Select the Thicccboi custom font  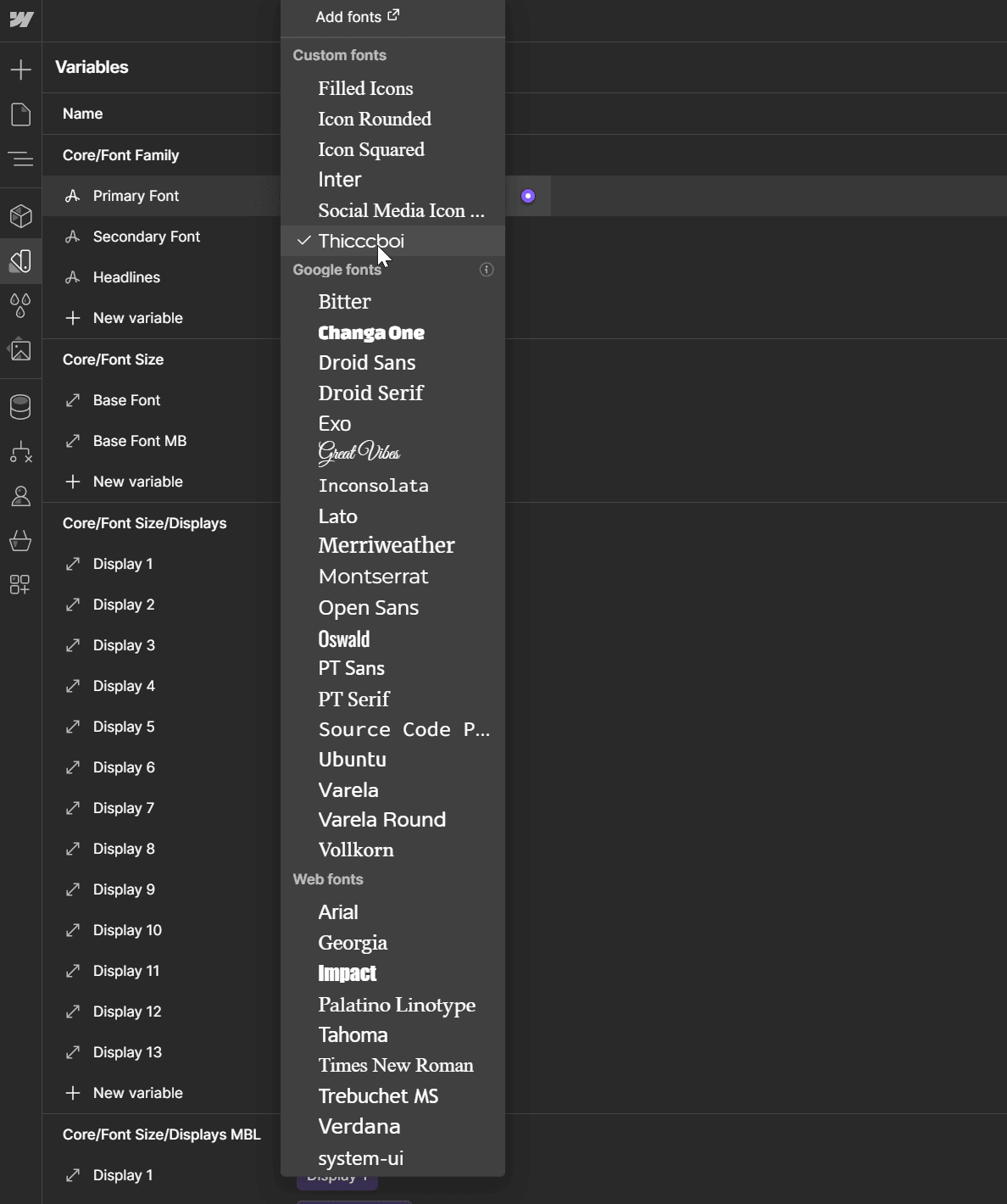(360, 241)
